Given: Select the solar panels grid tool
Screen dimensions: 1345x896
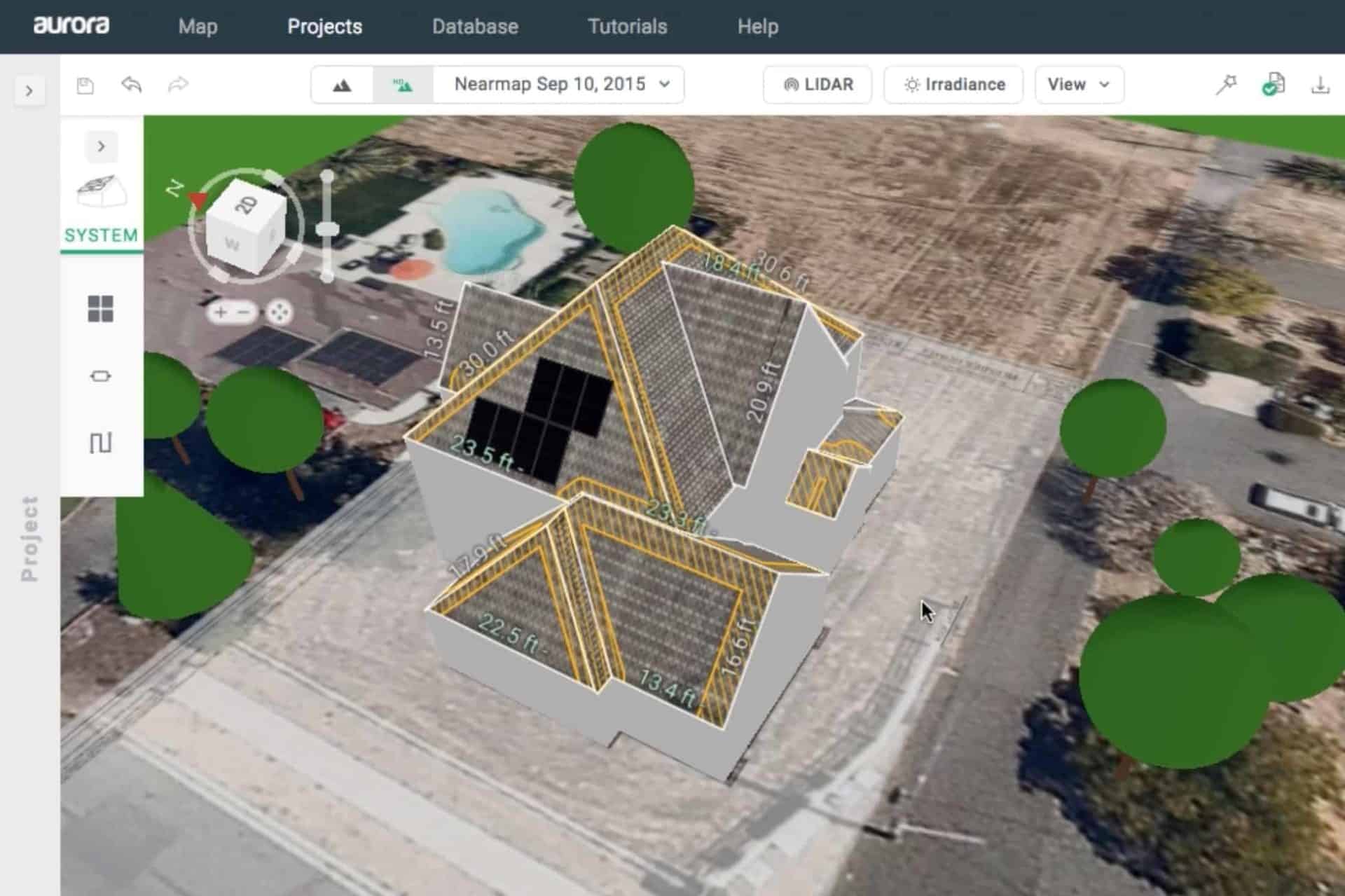Looking at the screenshot, I should (101, 308).
